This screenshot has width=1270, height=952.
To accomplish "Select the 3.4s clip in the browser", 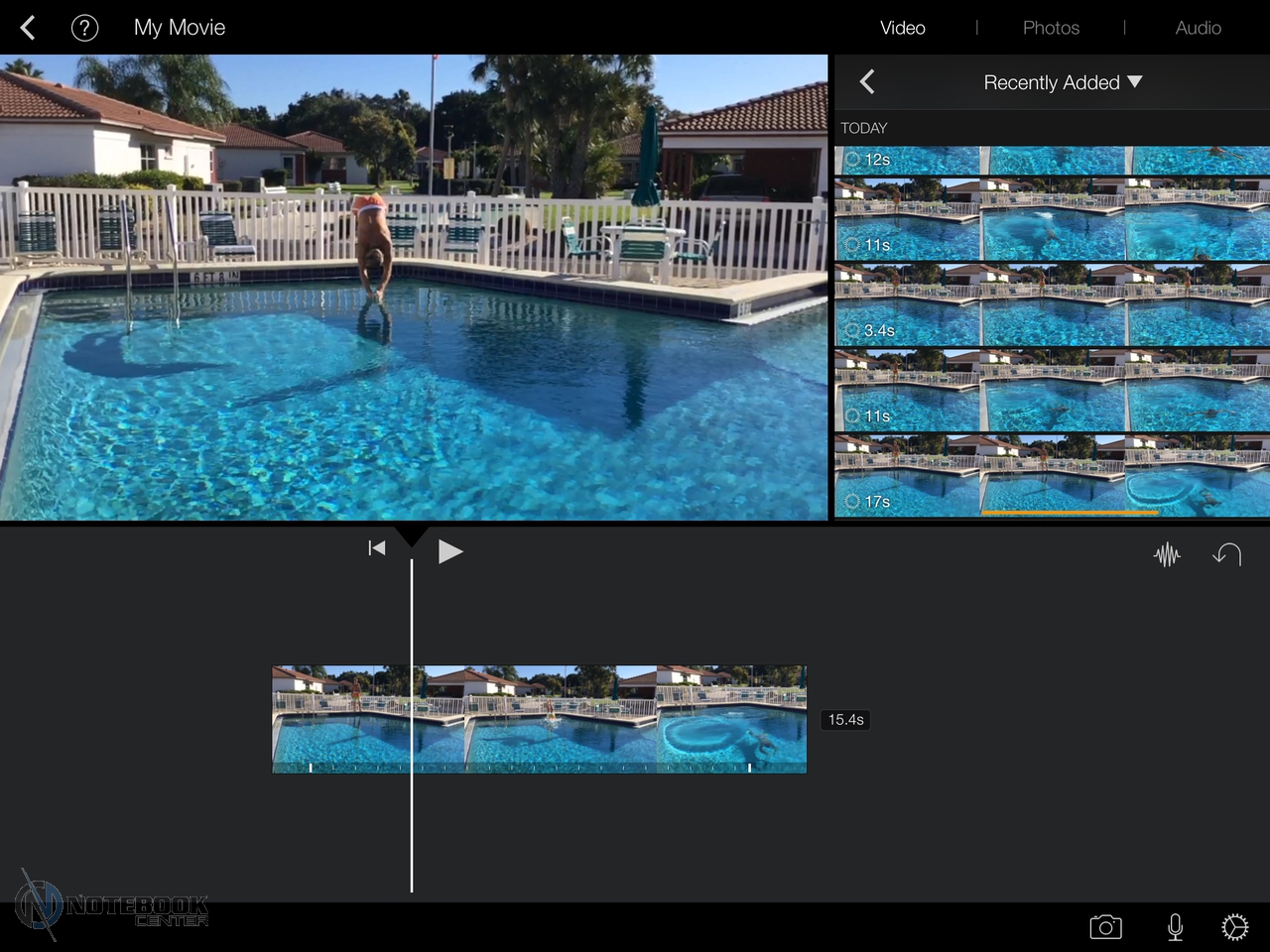I will 1052,305.
